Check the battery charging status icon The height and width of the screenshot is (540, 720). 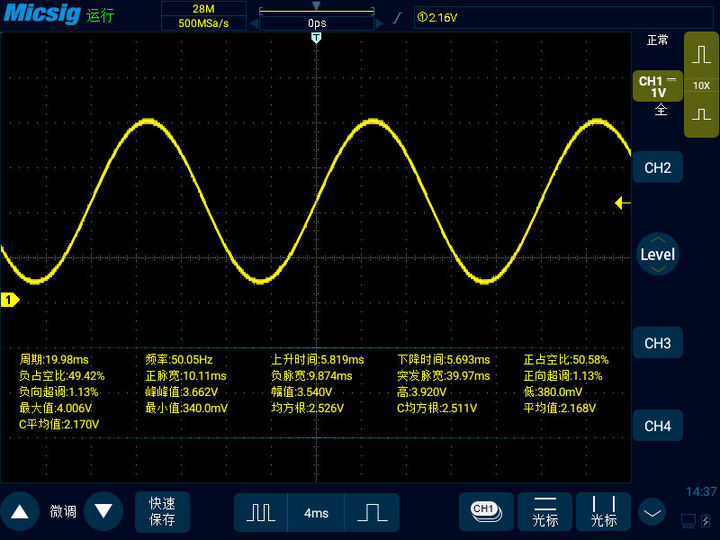[x=706, y=521]
